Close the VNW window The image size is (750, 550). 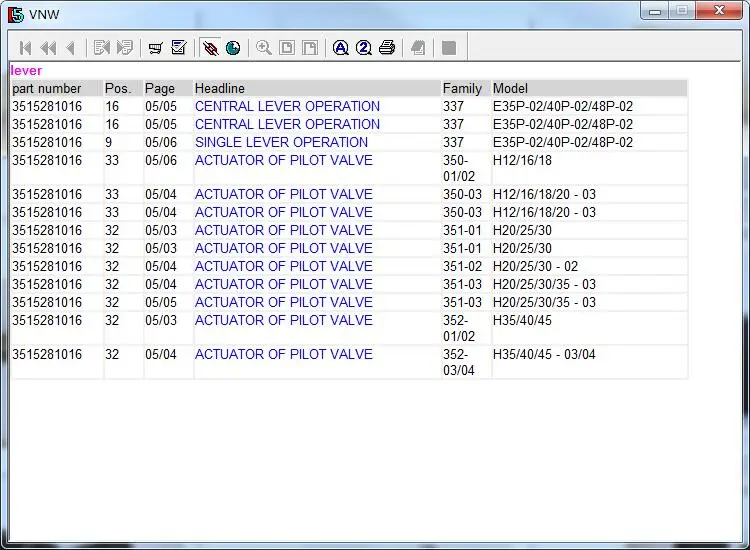pyautogui.click(x=720, y=11)
